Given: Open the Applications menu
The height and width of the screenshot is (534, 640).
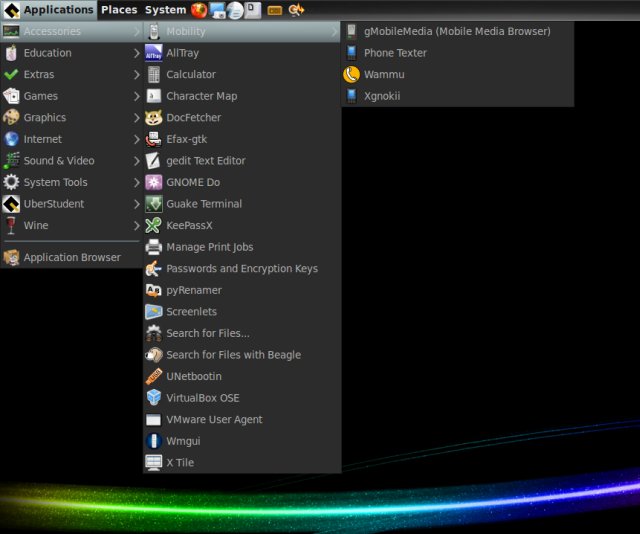Looking at the screenshot, I should [49, 10].
